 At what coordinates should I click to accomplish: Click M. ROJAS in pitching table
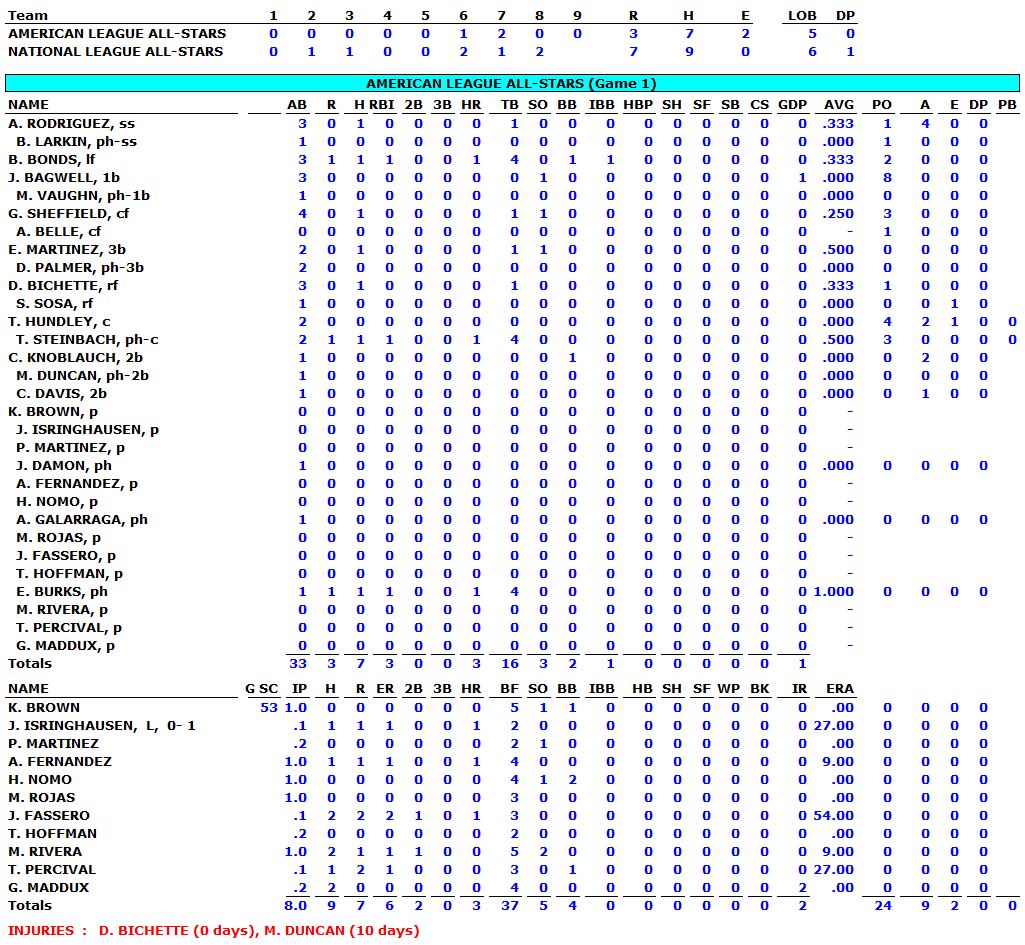click(41, 797)
